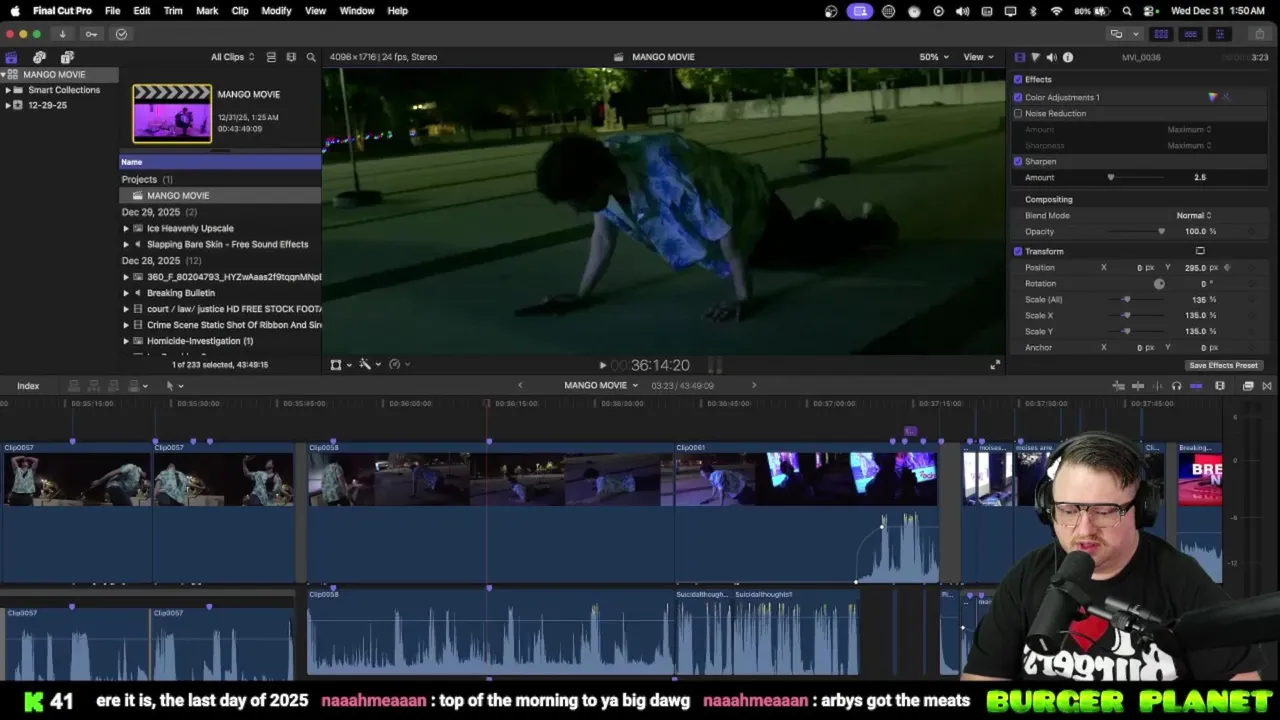This screenshot has height=720, width=1280.
Task: Open the Photos and Audio sidebar
Action: click(x=40, y=57)
